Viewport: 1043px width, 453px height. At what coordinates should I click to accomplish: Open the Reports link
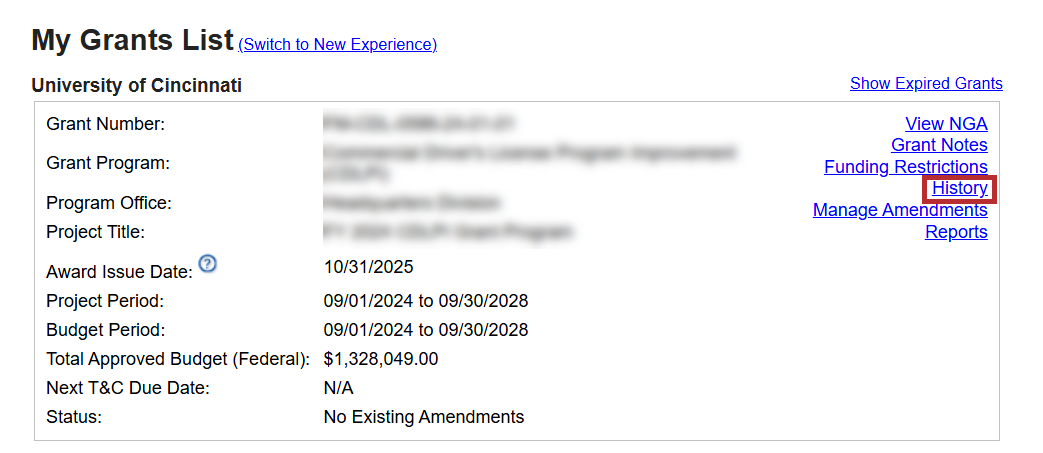pos(956,232)
